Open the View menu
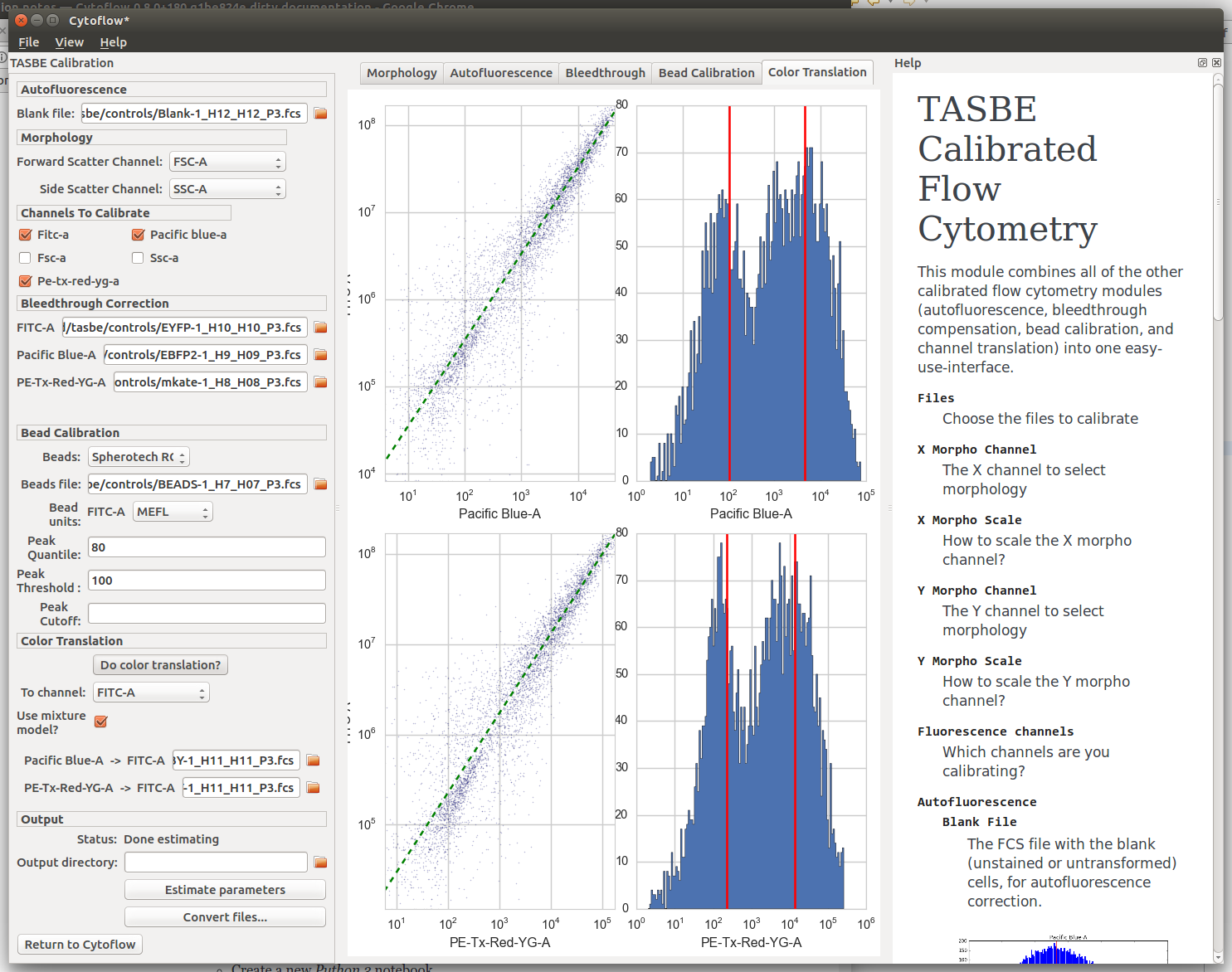The width and height of the screenshot is (1232, 972). click(69, 42)
